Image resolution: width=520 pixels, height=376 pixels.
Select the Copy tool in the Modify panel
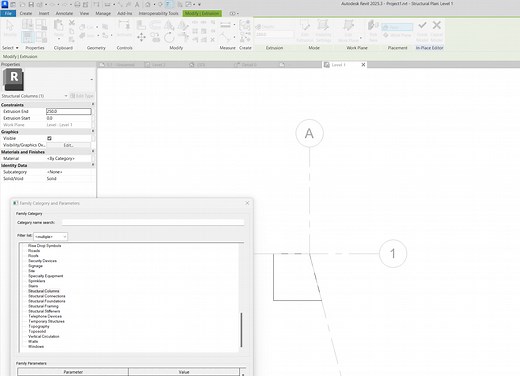tap(155, 37)
